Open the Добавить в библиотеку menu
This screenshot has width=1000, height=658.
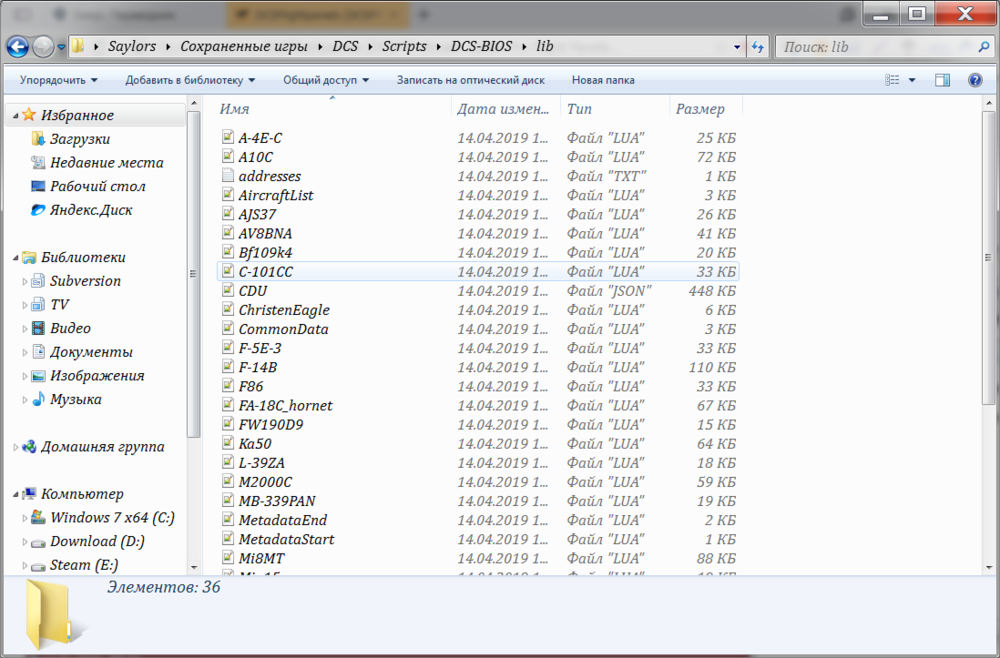tap(190, 80)
